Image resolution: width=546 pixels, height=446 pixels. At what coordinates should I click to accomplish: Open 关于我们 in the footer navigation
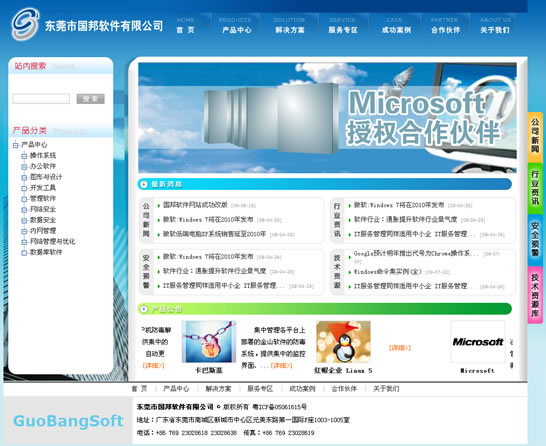click(386, 389)
